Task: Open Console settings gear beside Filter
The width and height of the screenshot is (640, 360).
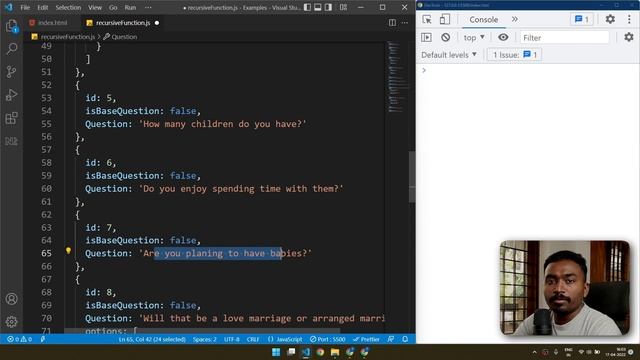Action: click(x=629, y=38)
